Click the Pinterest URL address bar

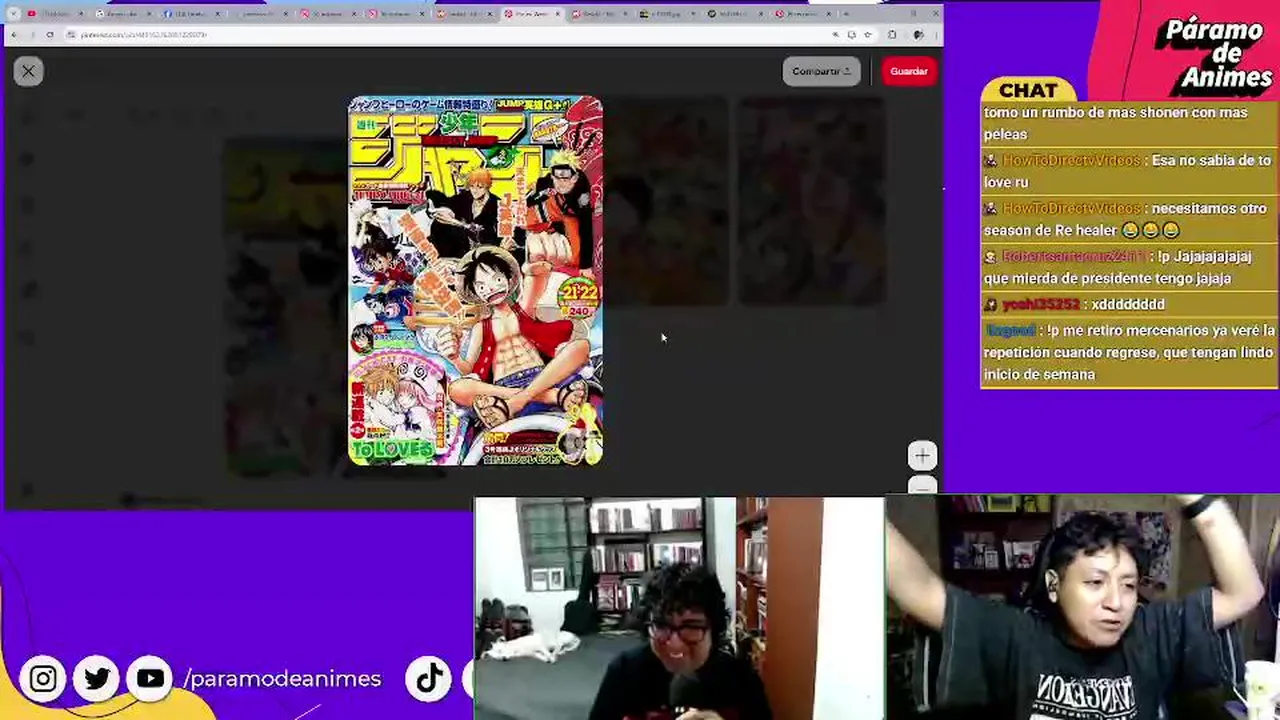coord(450,35)
